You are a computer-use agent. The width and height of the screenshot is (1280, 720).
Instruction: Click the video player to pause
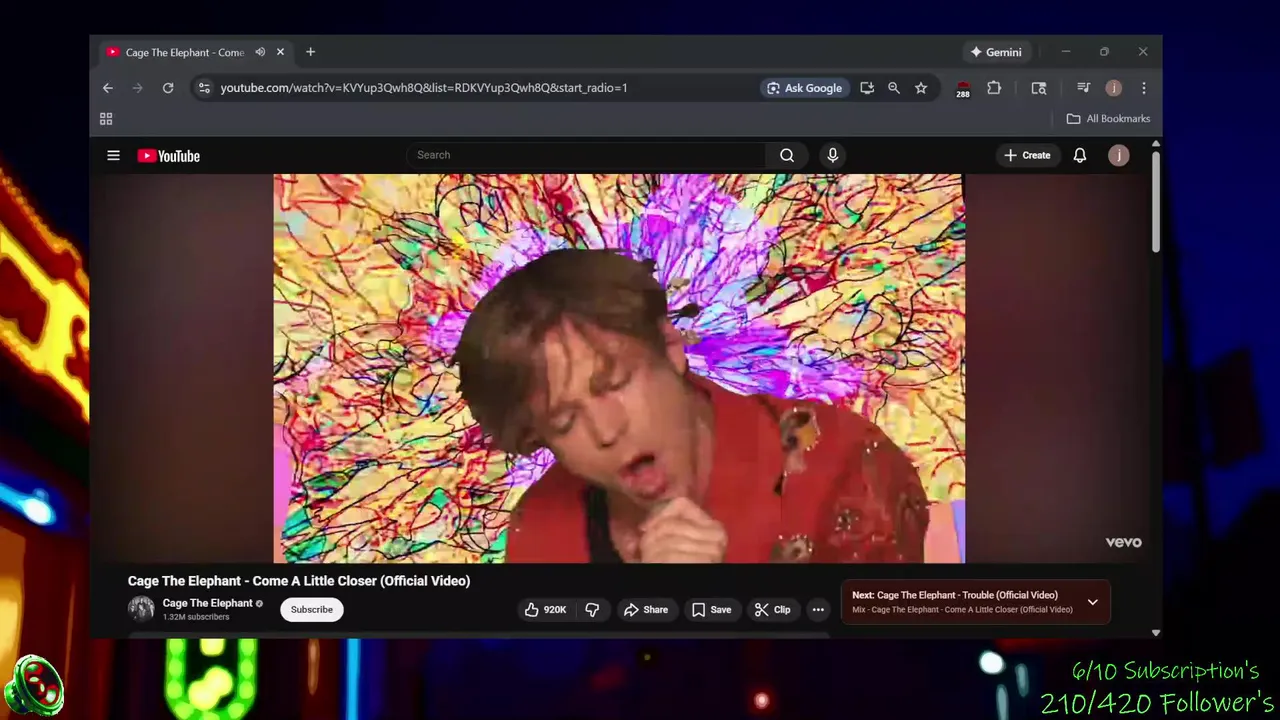tap(619, 368)
